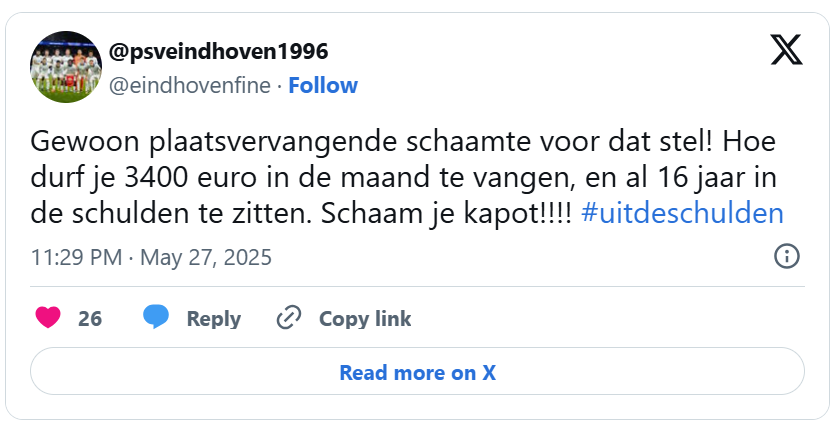Open the #uitdeschulden hashtag
The height and width of the screenshot is (422, 835).
tap(682, 214)
